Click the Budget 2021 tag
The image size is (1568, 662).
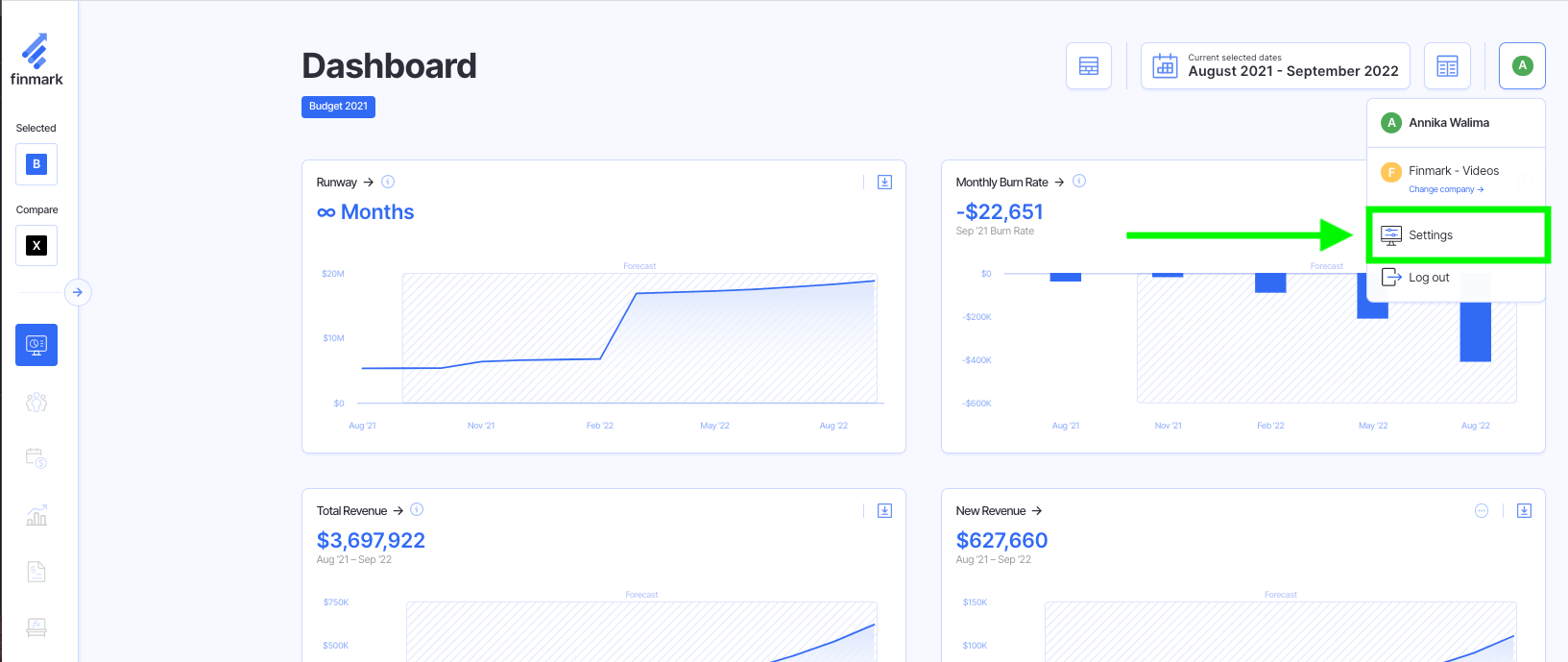tap(338, 107)
